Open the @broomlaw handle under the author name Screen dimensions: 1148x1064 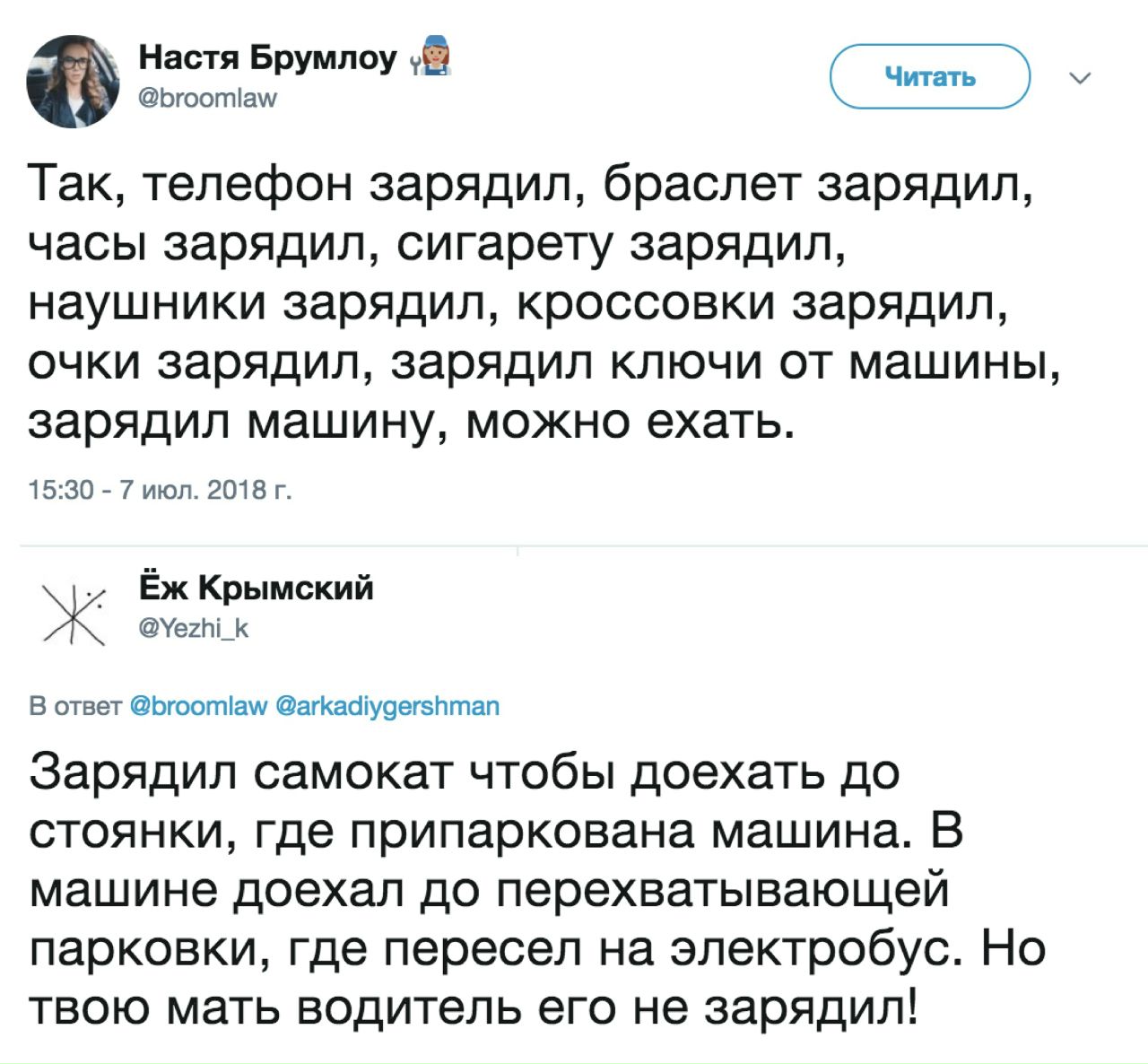coord(207,97)
